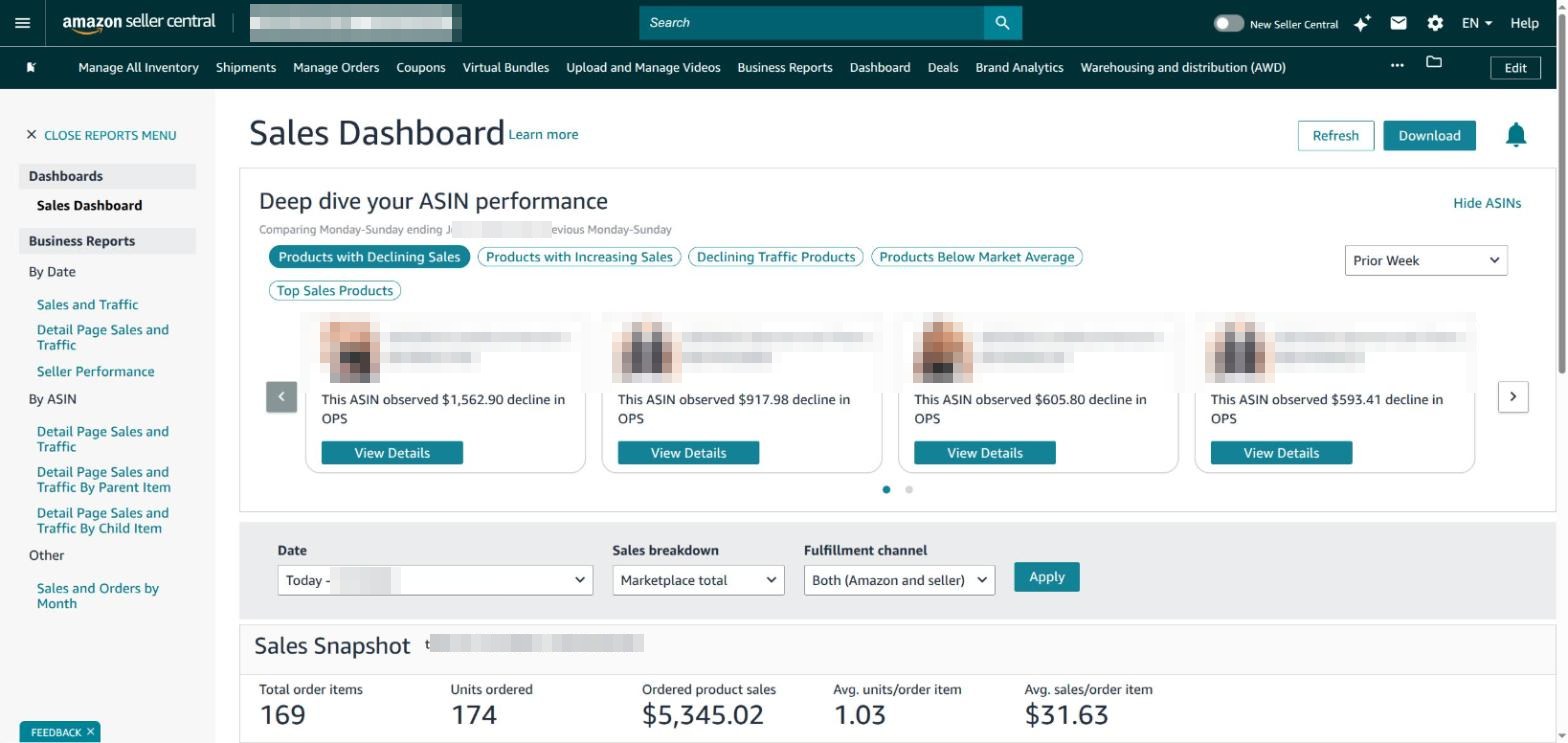Select Top Sales Products filter
Viewport: 1568px width, 743px height.
[x=335, y=291]
